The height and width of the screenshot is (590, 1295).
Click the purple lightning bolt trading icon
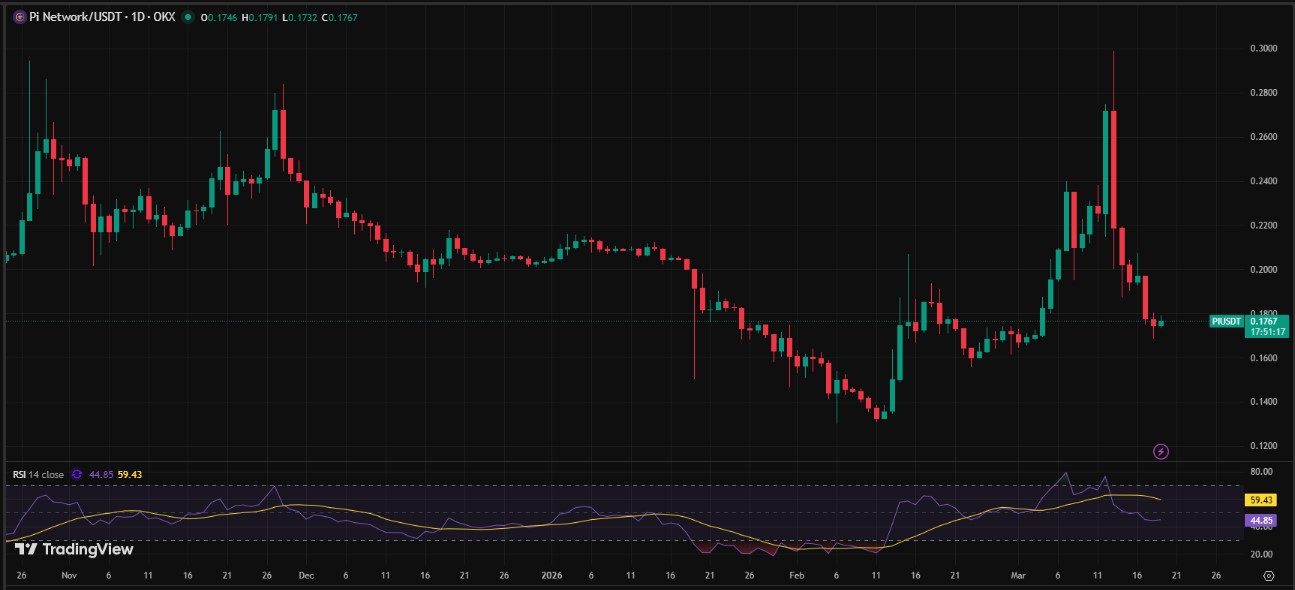pos(1159,453)
